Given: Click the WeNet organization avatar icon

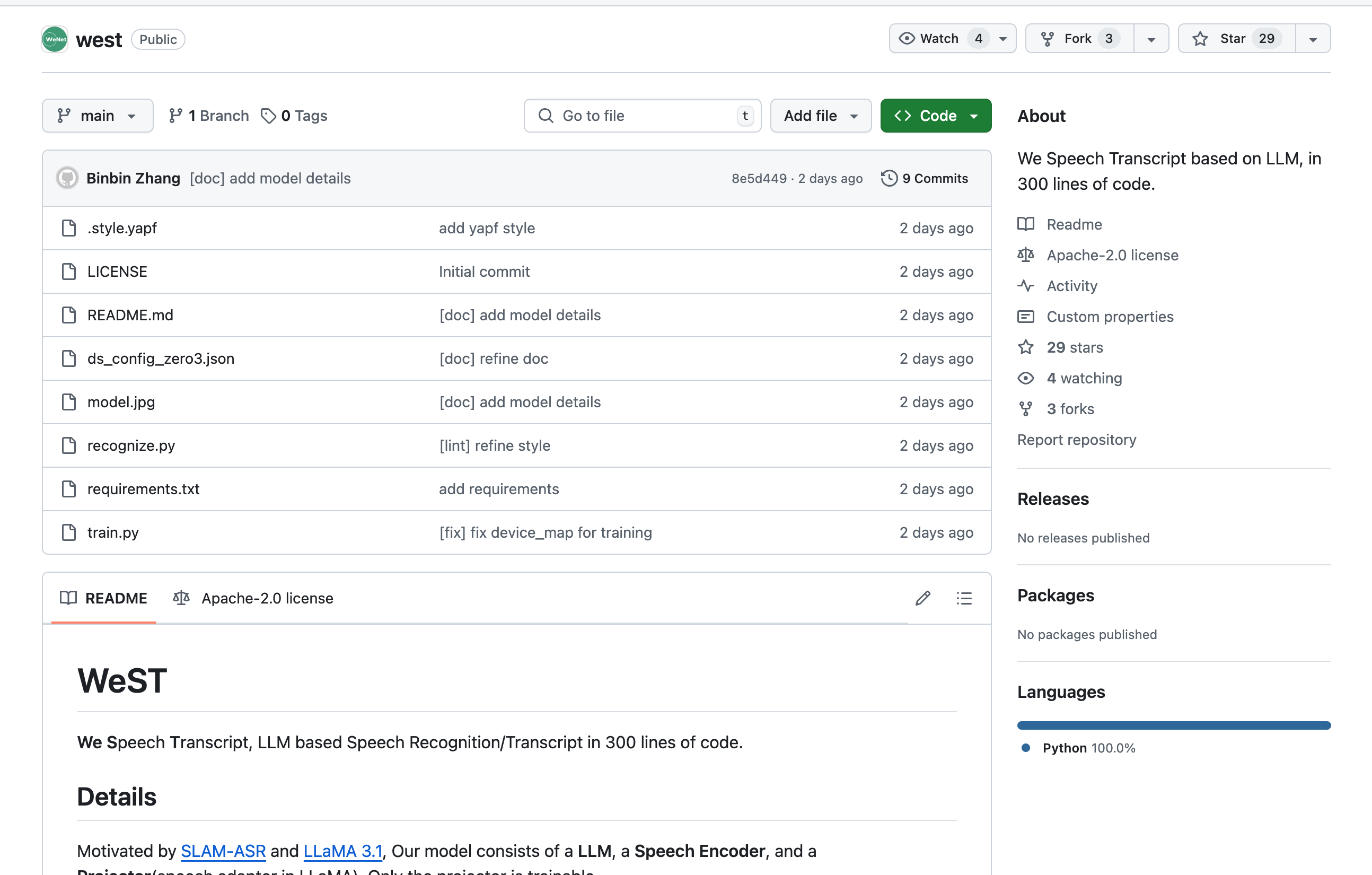Looking at the screenshot, I should 55,39.
